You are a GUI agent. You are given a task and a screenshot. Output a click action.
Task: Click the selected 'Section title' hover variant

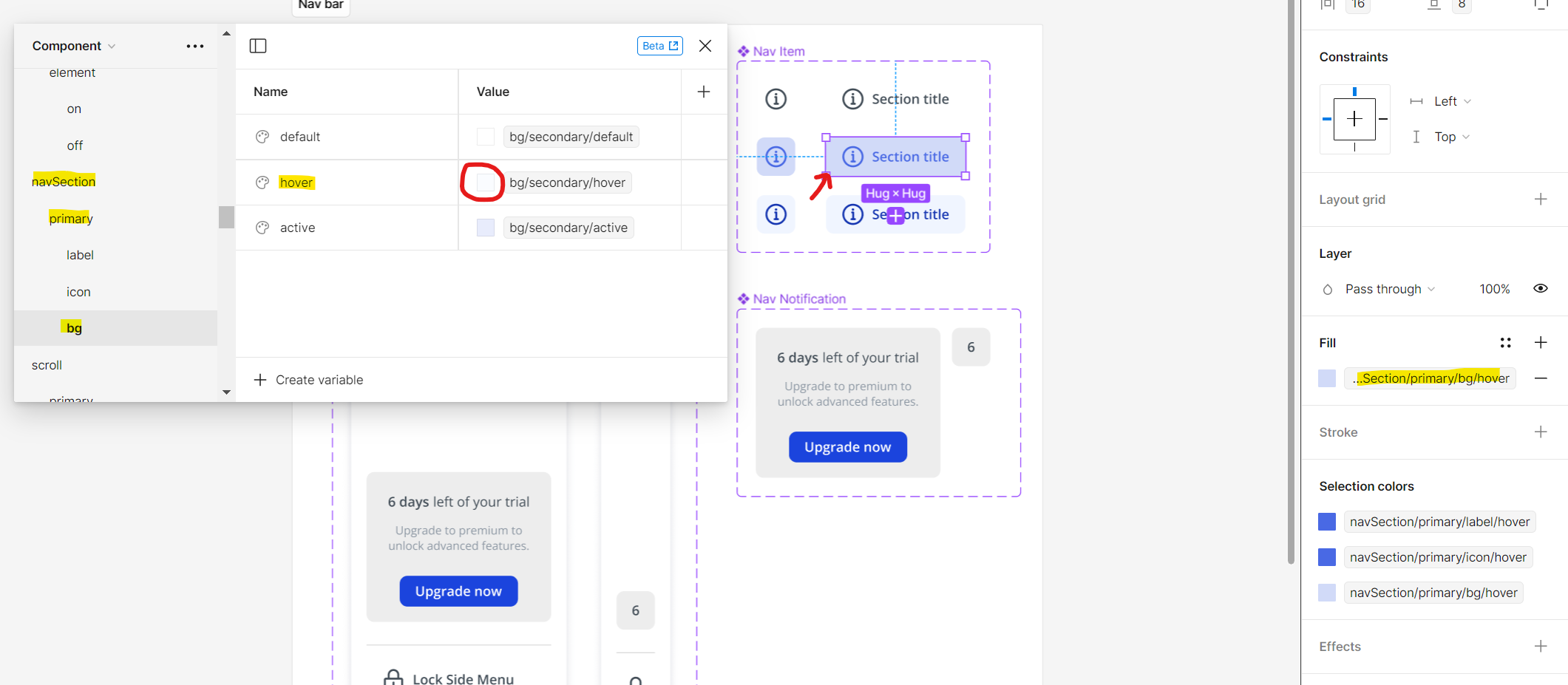click(x=895, y=157)
